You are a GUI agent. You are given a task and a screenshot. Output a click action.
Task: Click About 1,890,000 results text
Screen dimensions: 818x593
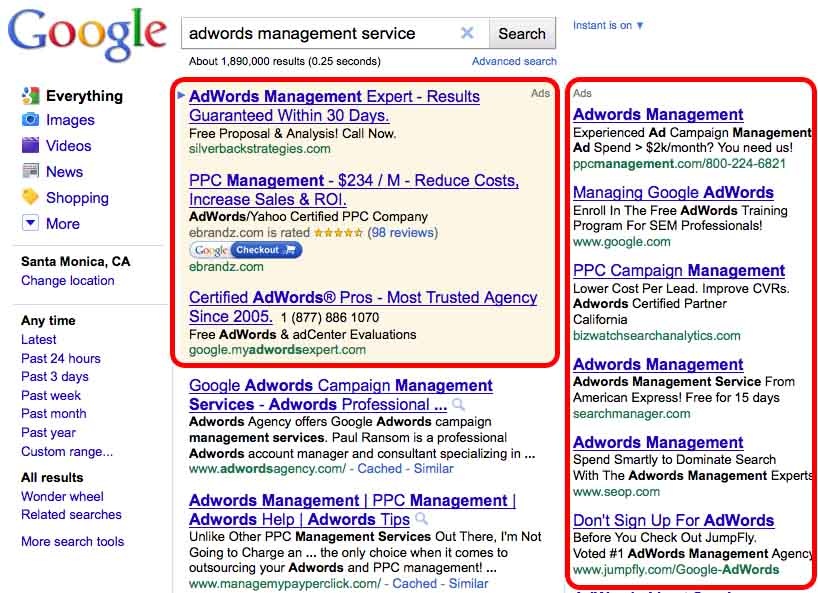click(x=285, y=61)
